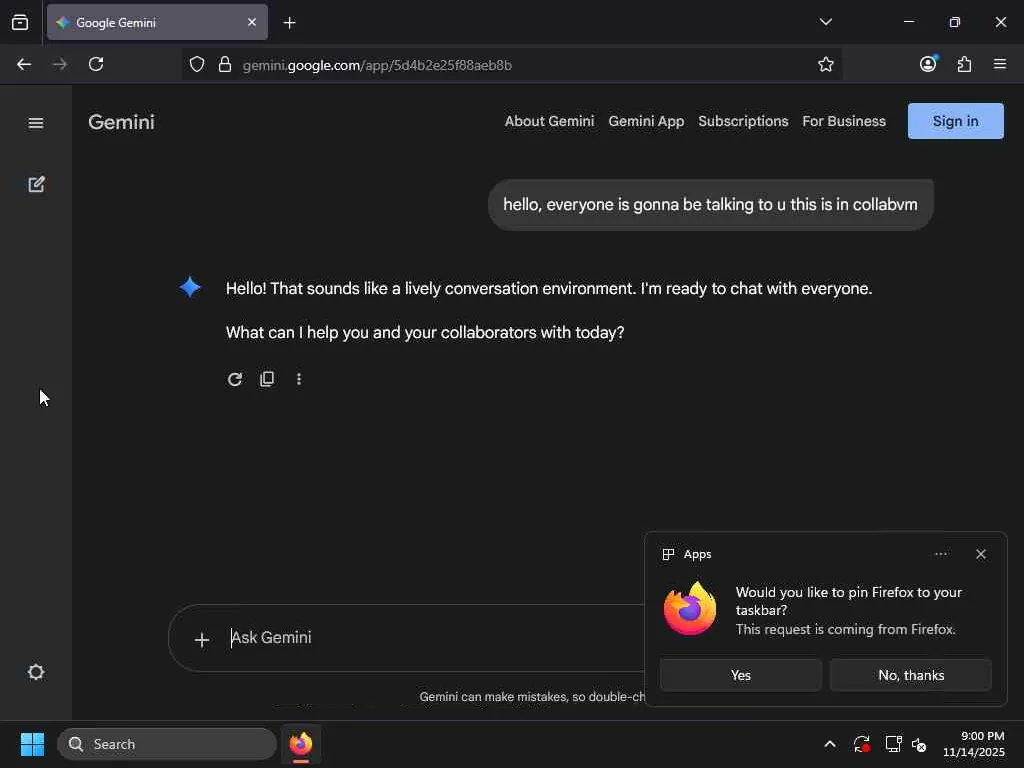Click the Gemini sparkle icon by response
Screen dimensions: 1024x768
point(190,287)
